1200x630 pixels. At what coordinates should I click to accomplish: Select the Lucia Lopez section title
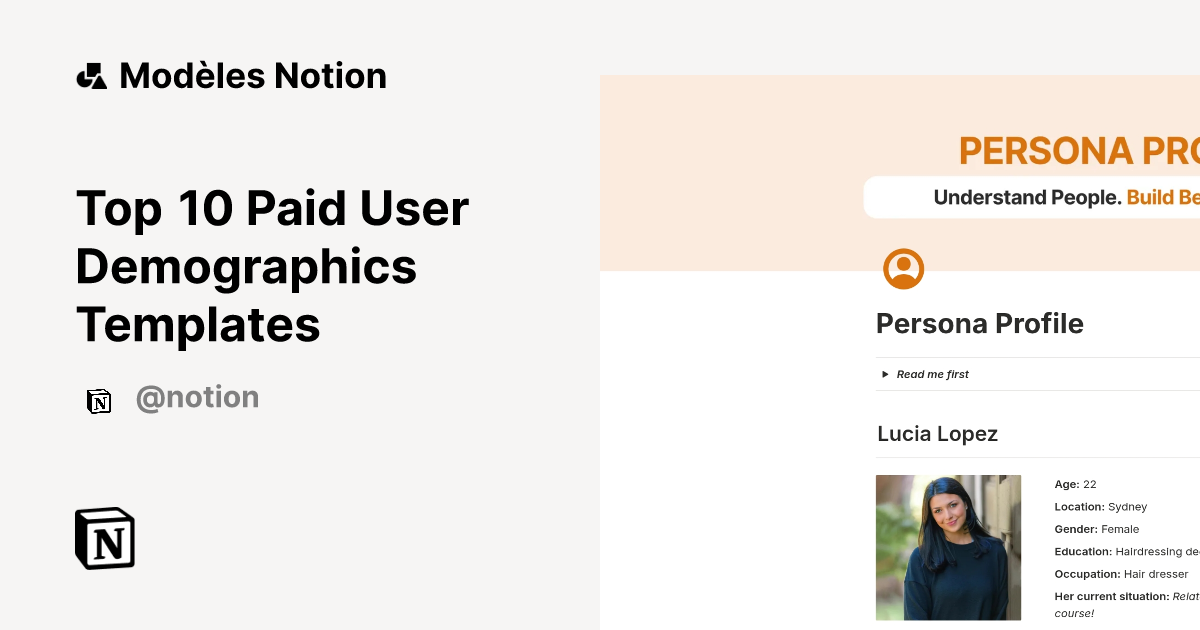937,434
